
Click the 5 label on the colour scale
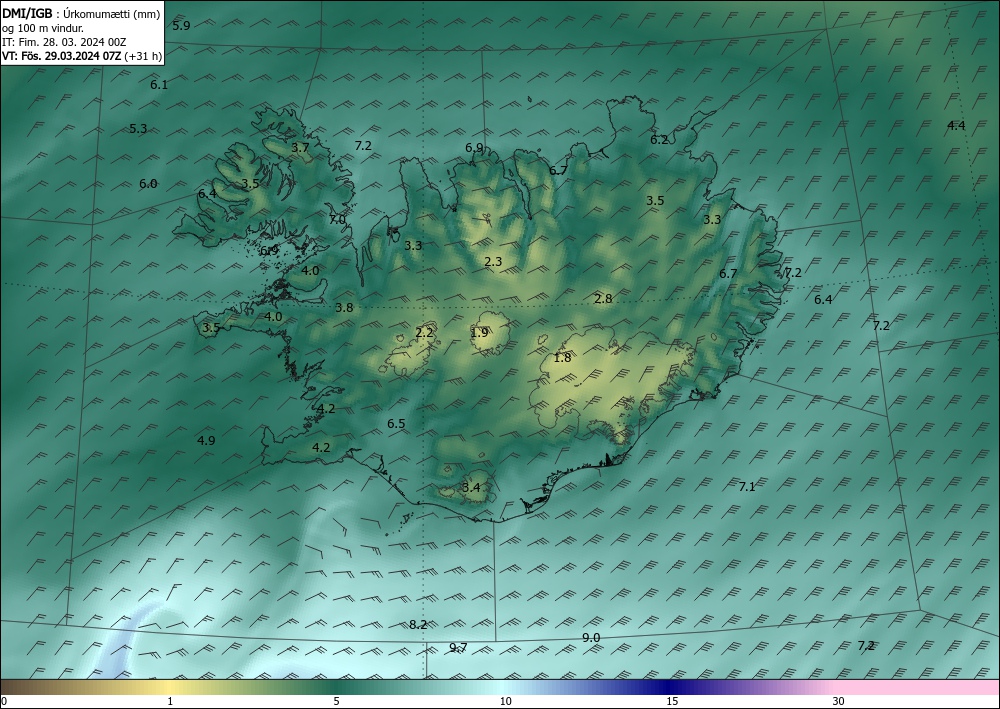336,701
